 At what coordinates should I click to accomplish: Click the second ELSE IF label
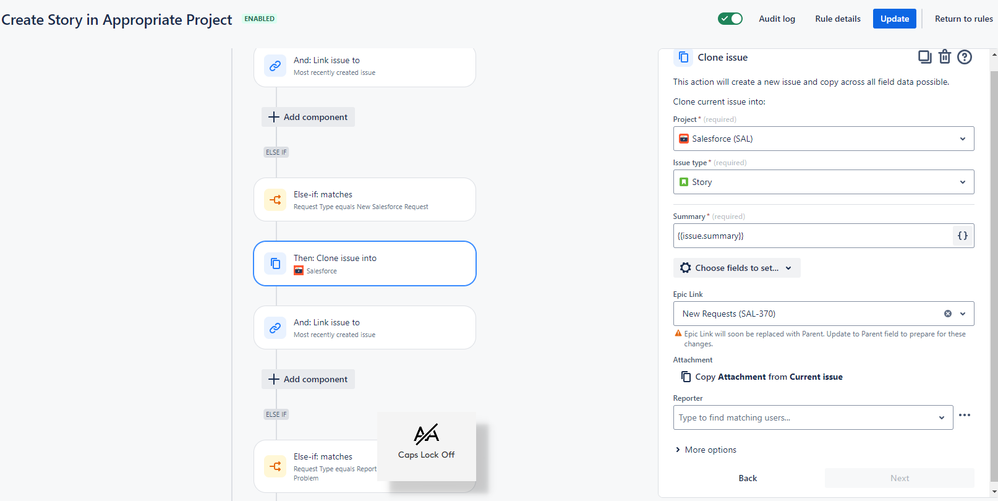[x=276, y=414]
